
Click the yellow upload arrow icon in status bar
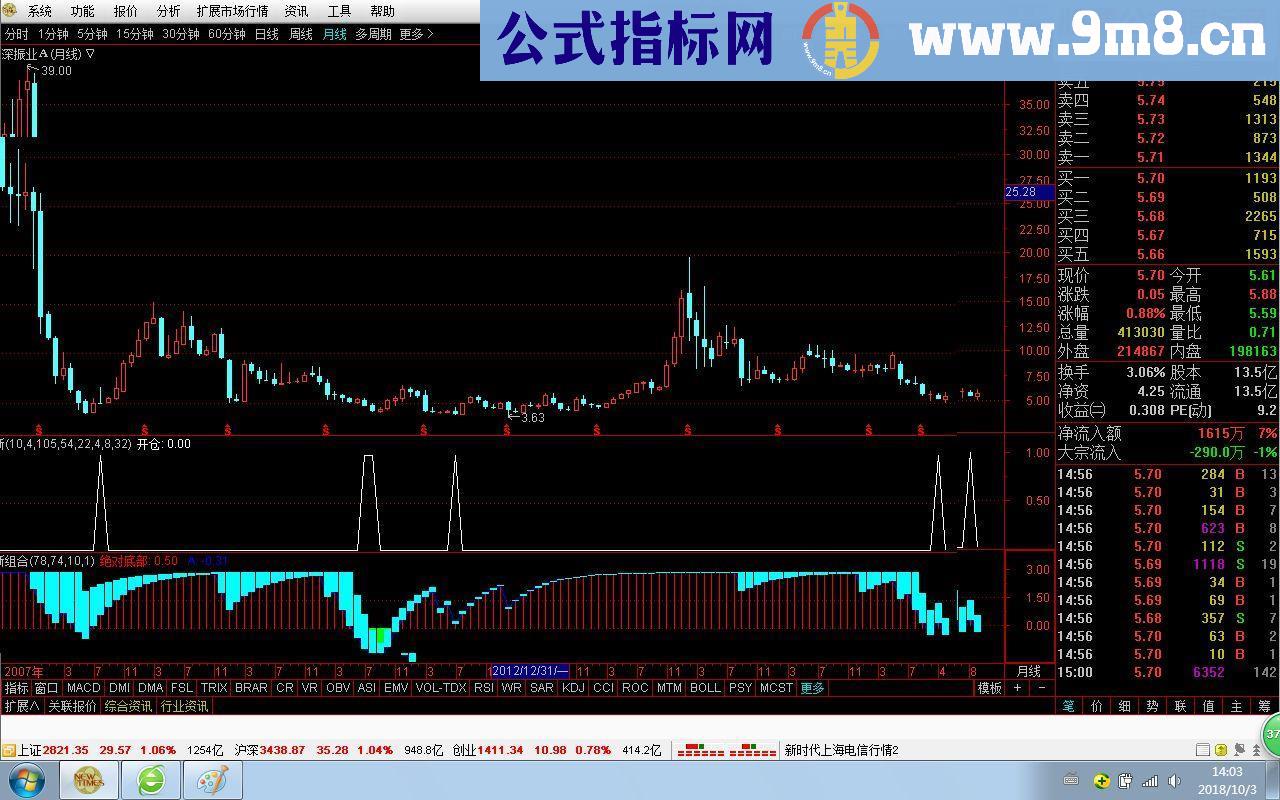click(x=1221, y=749)
